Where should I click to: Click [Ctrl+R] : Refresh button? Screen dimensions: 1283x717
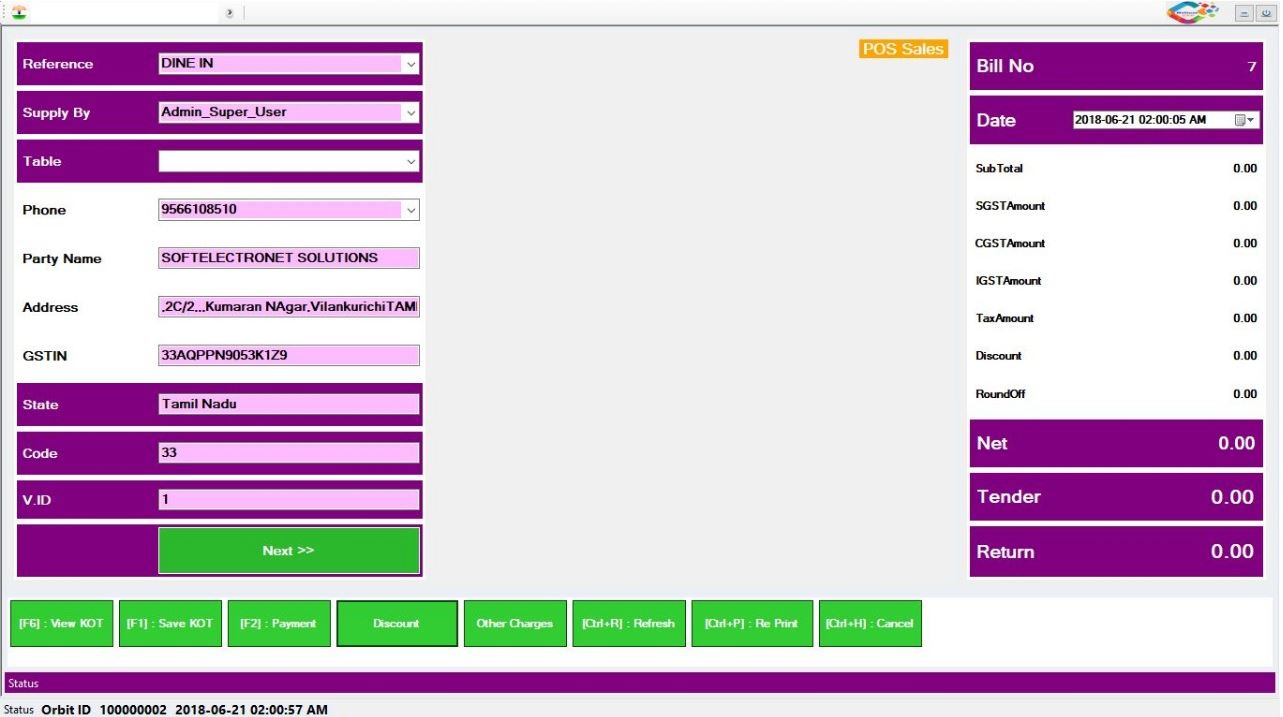[629, 623]
